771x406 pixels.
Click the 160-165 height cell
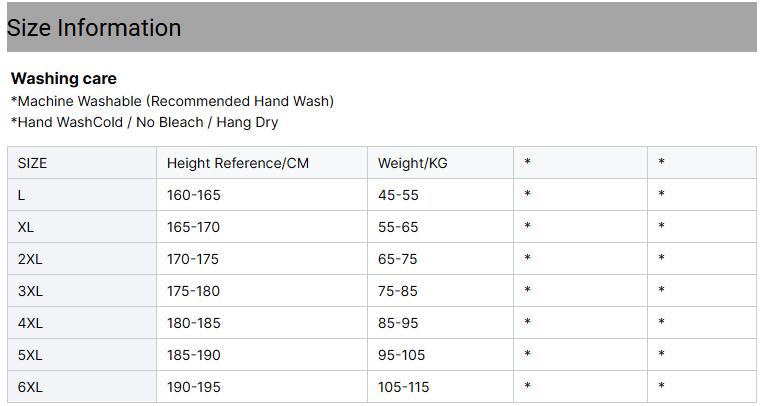tap(262, 195)
